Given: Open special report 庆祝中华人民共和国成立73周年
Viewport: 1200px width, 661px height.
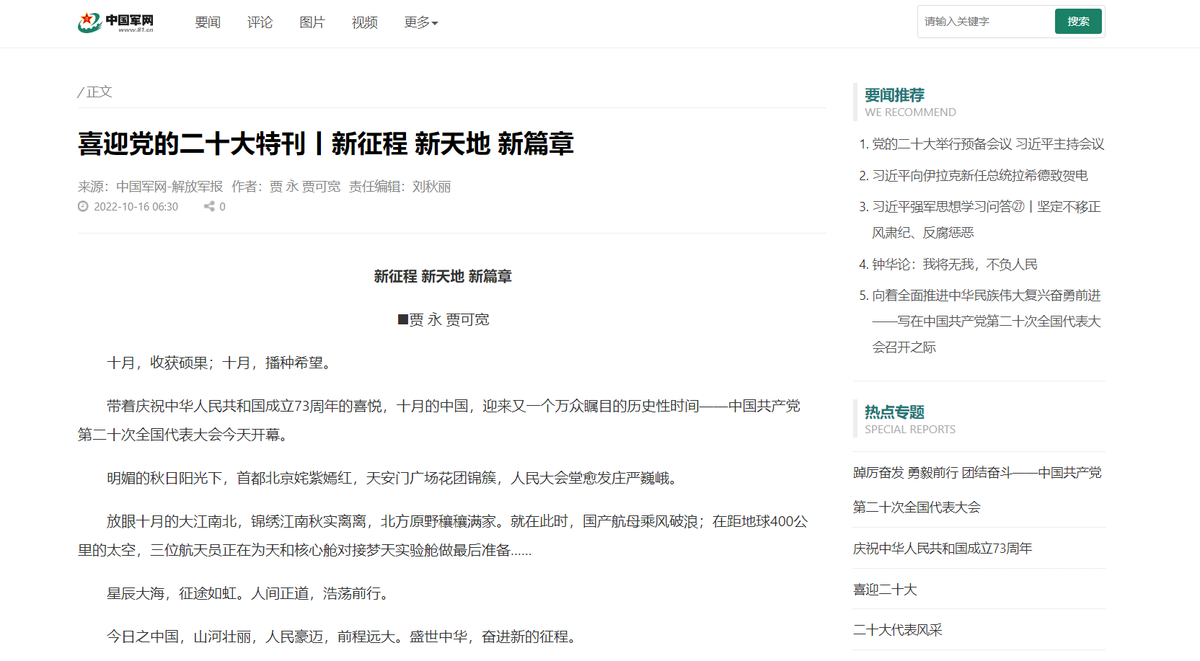Looking at the screenshot, I should tap(943, 548).
